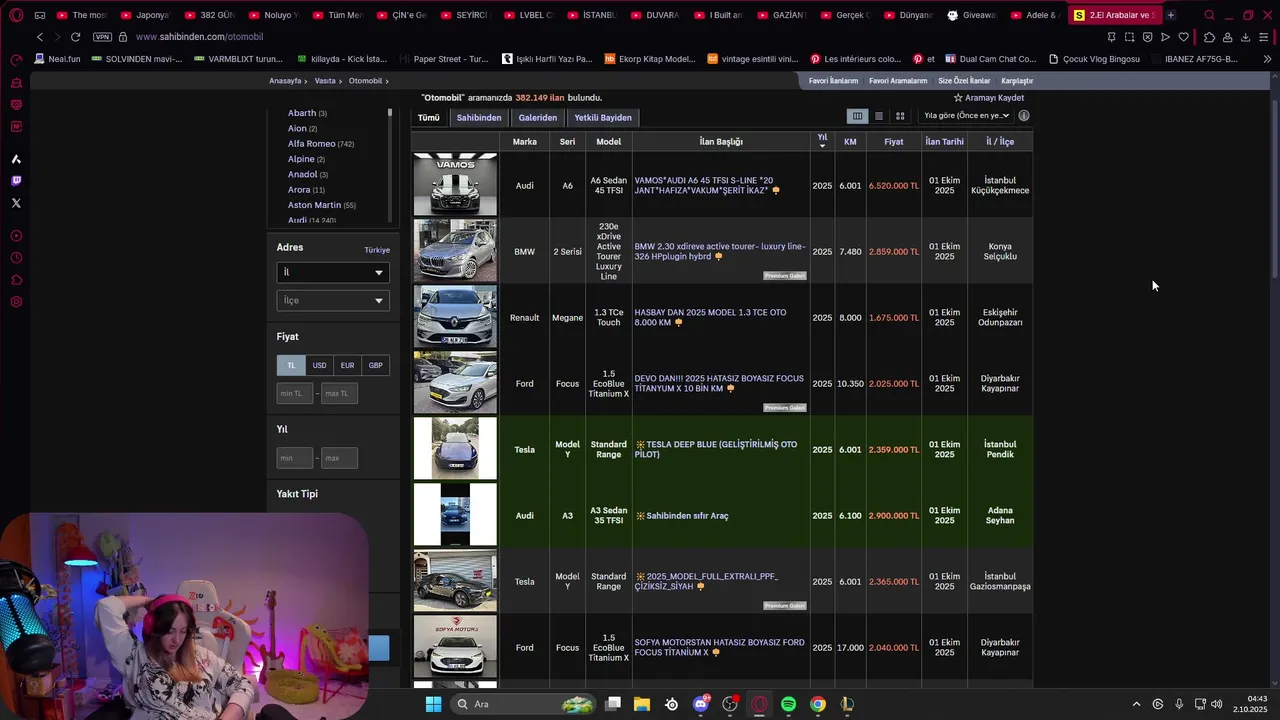Pin the page with the pinboard icon
Viewport: 1280px width, 720px height.
point(1111,37)
